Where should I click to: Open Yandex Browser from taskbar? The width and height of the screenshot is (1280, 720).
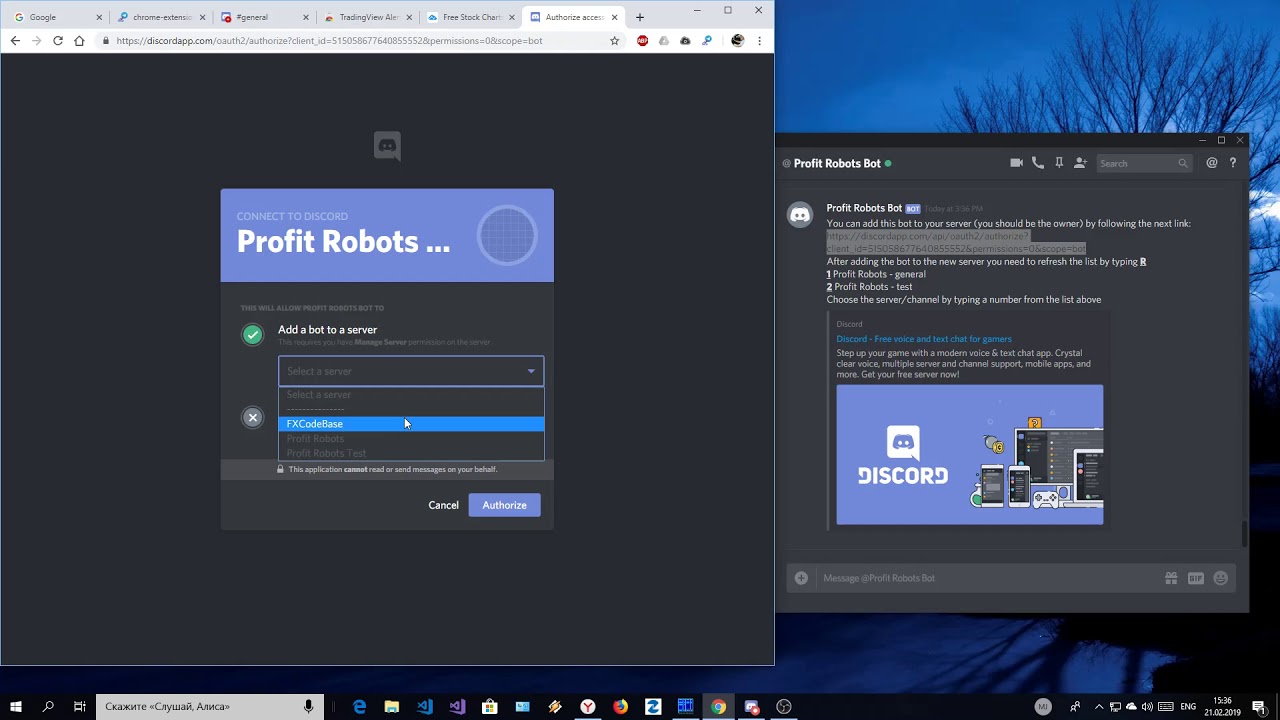point(588,706)
